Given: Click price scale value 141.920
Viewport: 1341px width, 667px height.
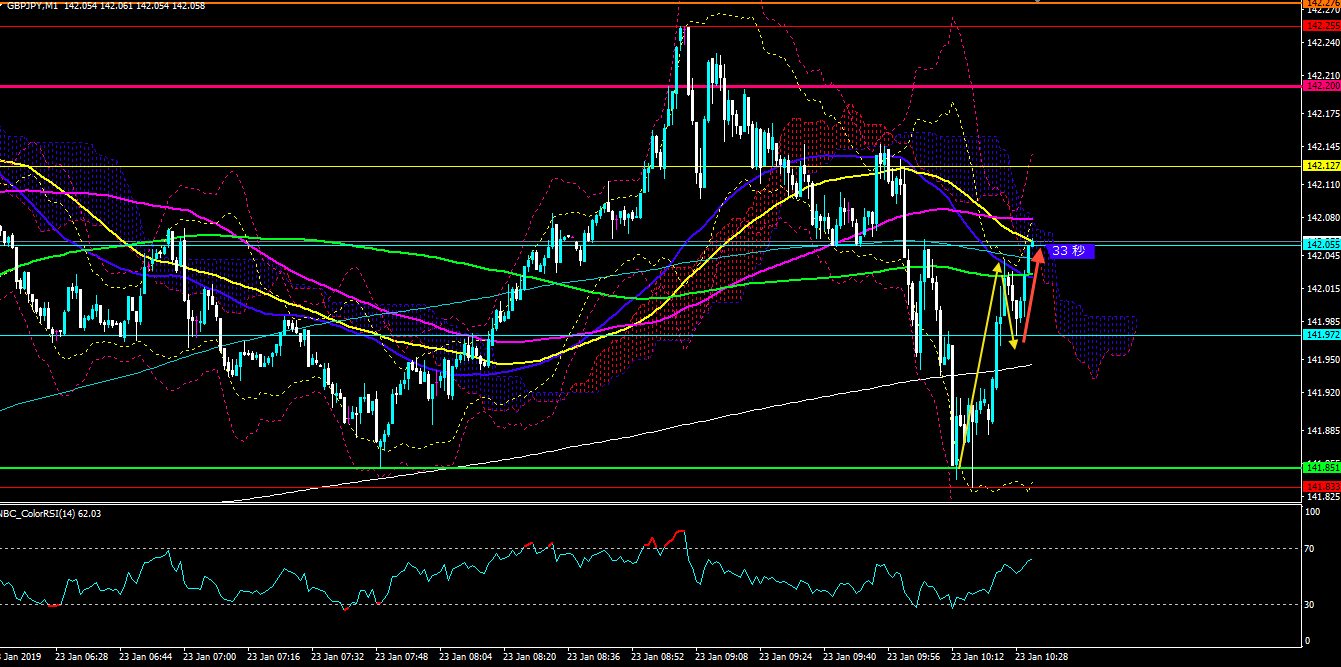Looking at the screenshot, I should (1322, 393).
